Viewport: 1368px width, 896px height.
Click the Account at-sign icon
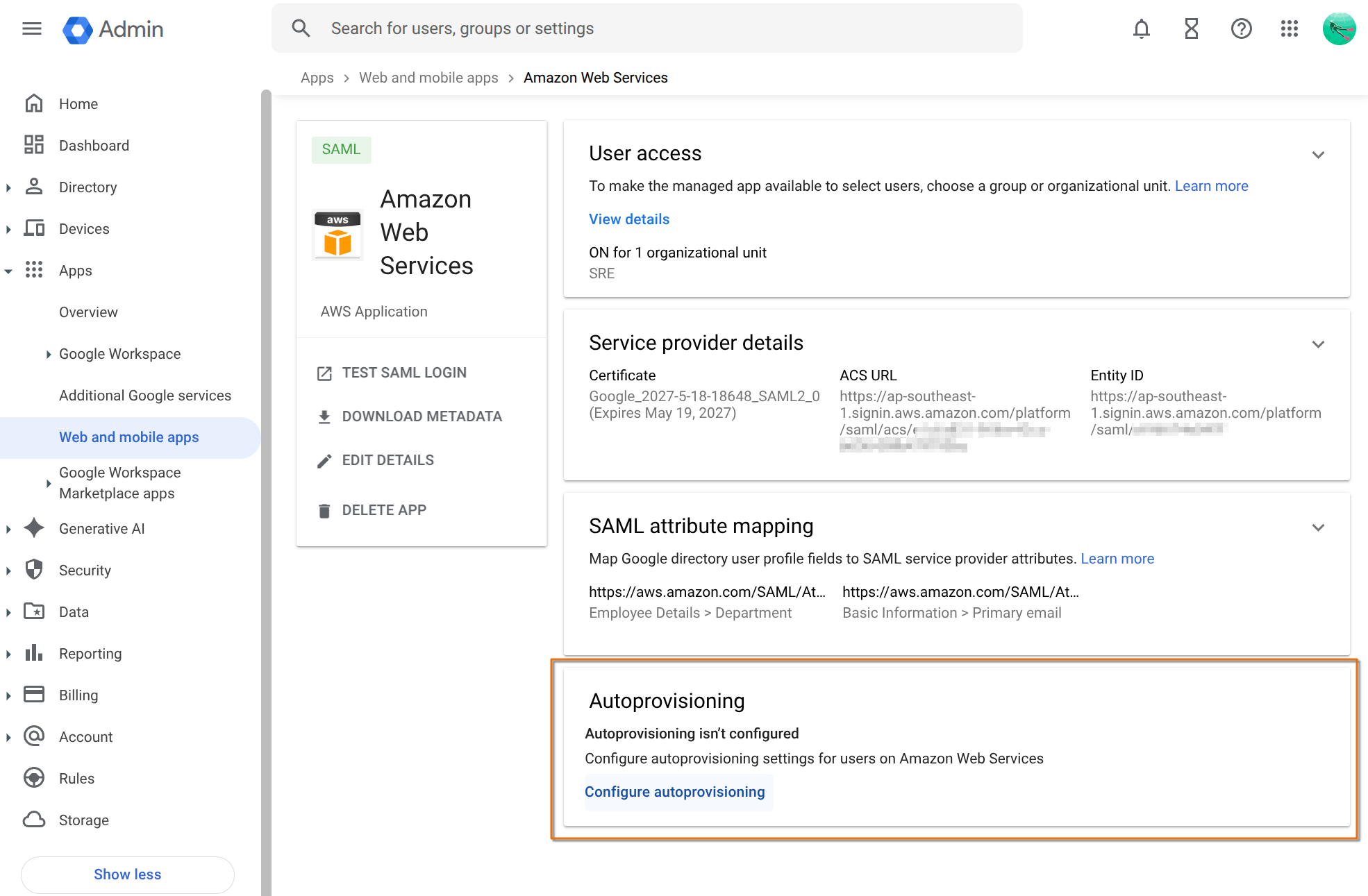34,736
